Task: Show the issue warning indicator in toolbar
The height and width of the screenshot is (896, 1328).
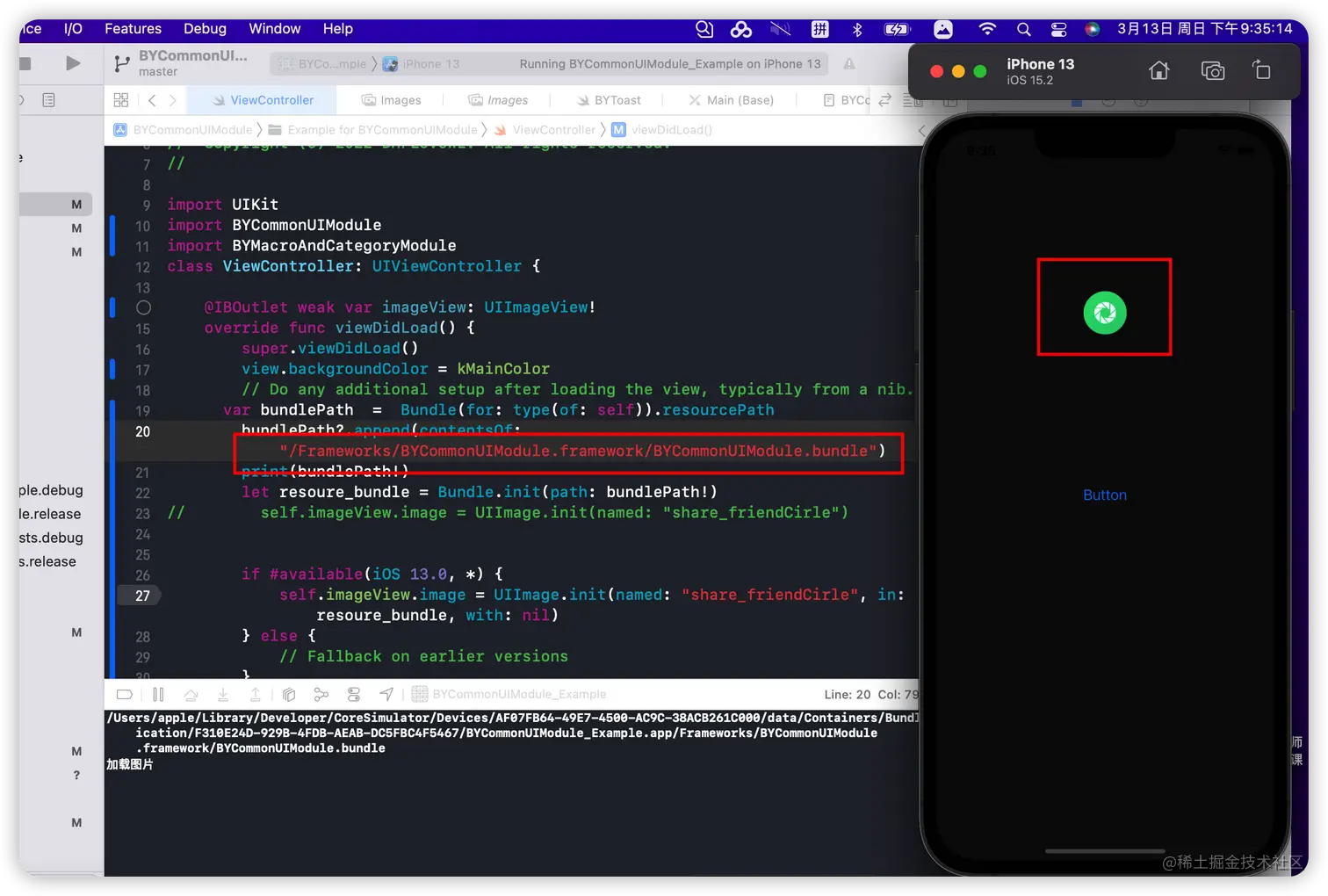Action: coord(849,64)
